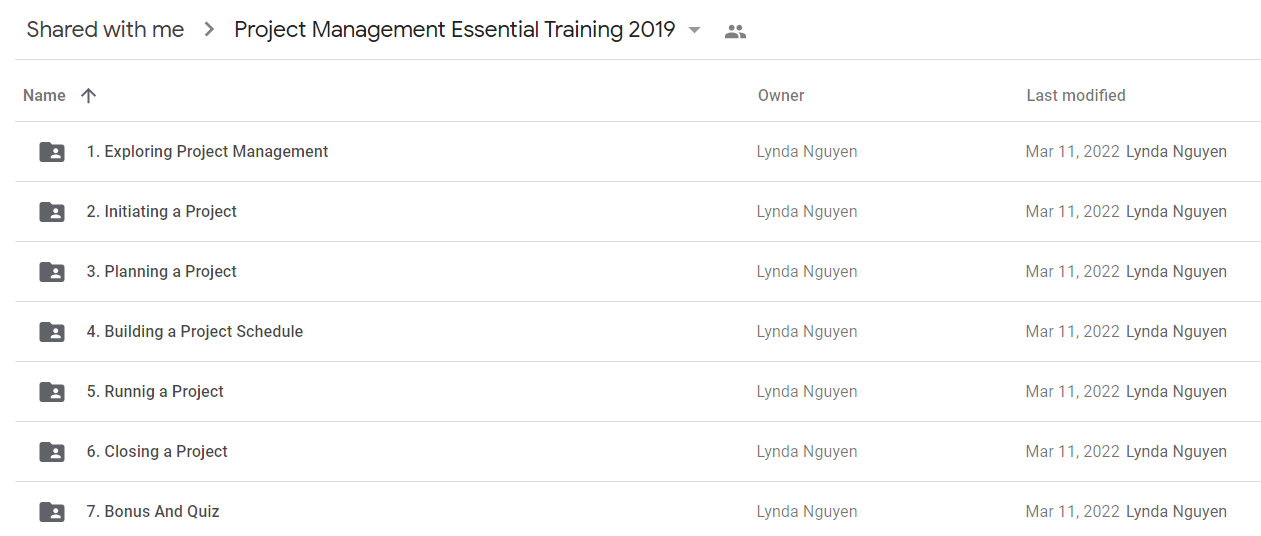Click the folder icon for Building a Project Schedule
The width and height of the screenshot is (1261, 536).
pos(52,332)
